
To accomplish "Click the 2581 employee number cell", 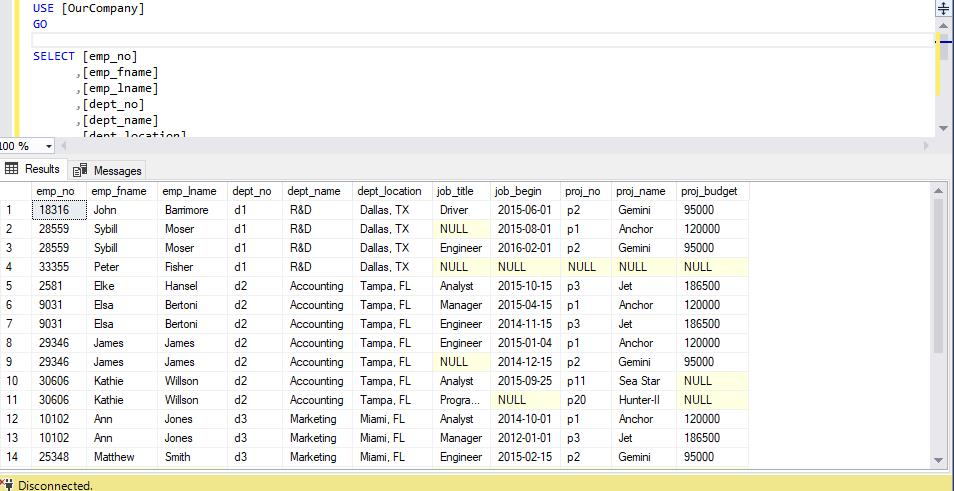I will coord(58,286).
